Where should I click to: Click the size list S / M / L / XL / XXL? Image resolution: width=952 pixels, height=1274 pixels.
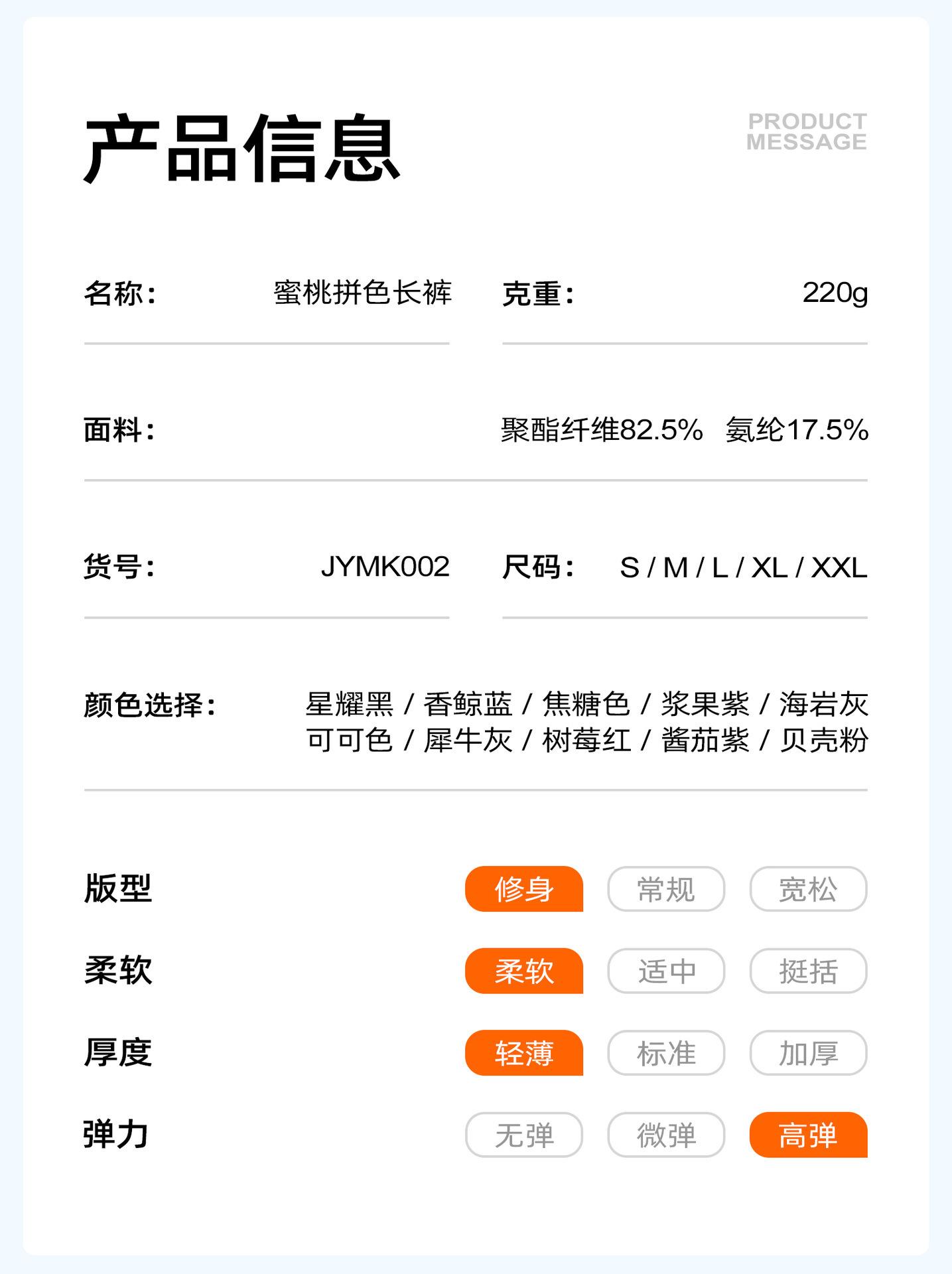[x=743, y=568]
